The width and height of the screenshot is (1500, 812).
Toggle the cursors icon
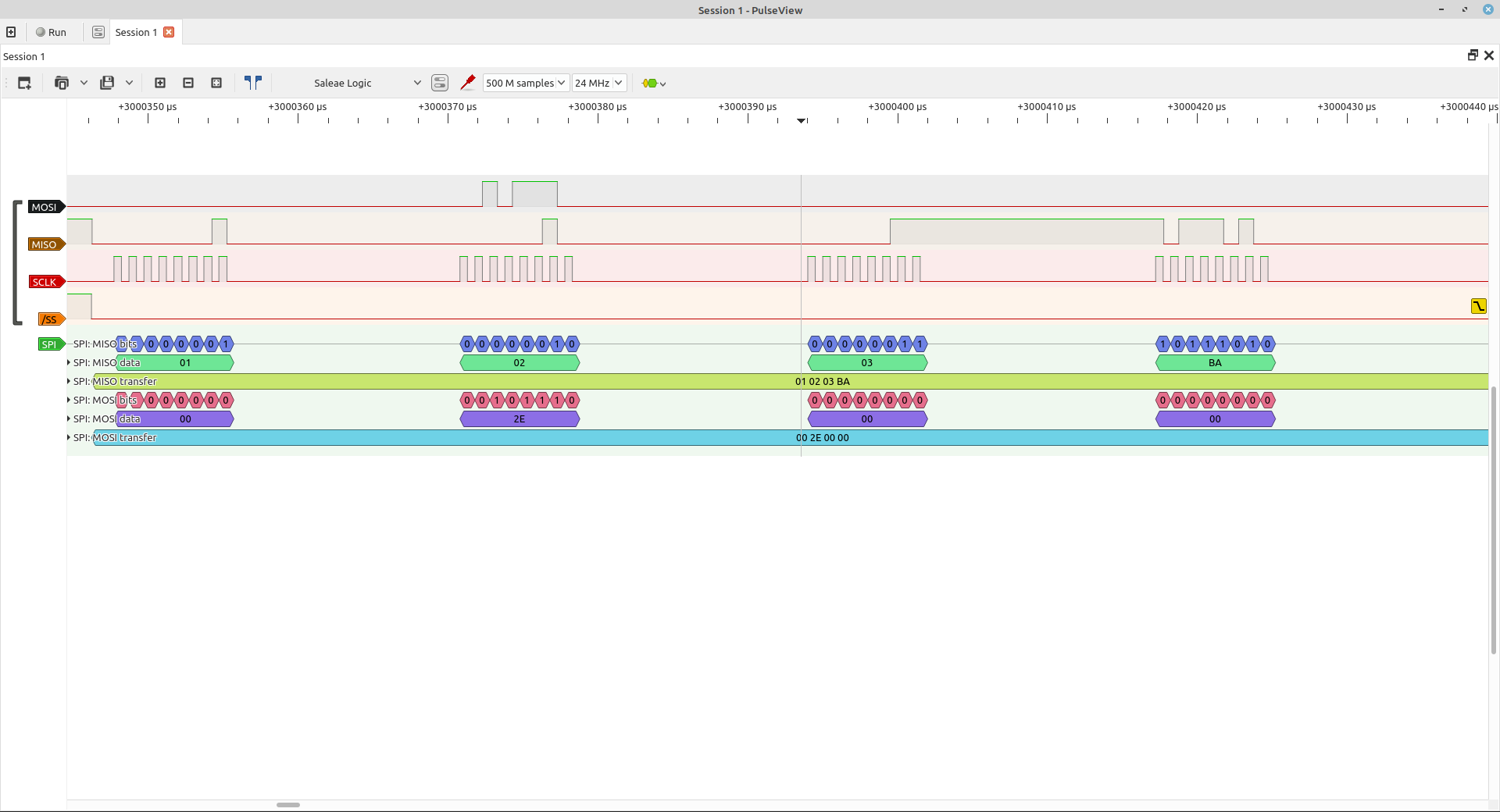pos(253,83)
